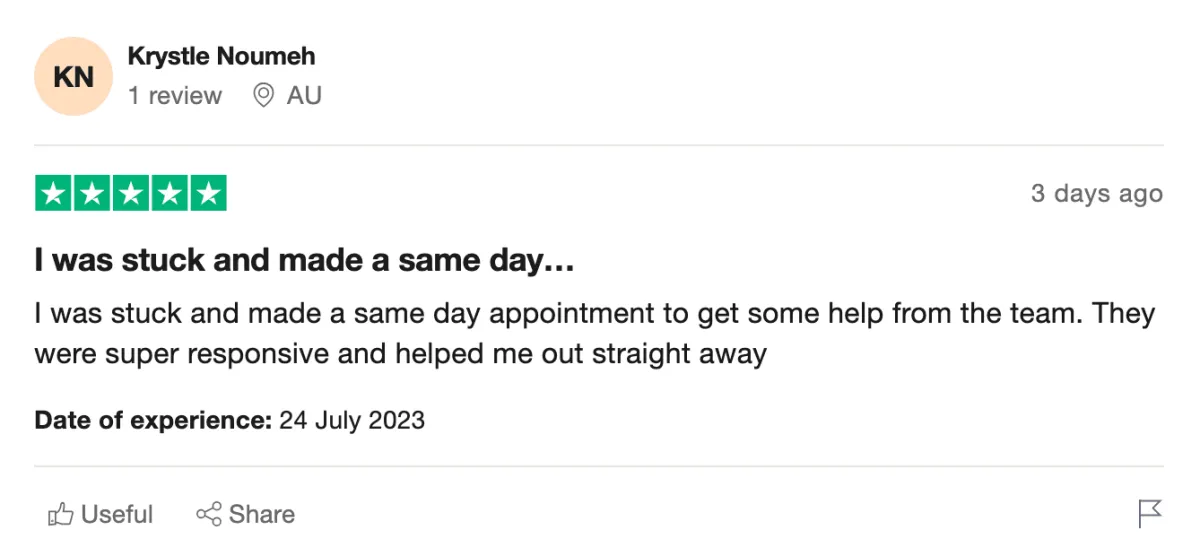Click the third green rating star
The height and width of the screenshot is (556, 1200).
(131, 193)
